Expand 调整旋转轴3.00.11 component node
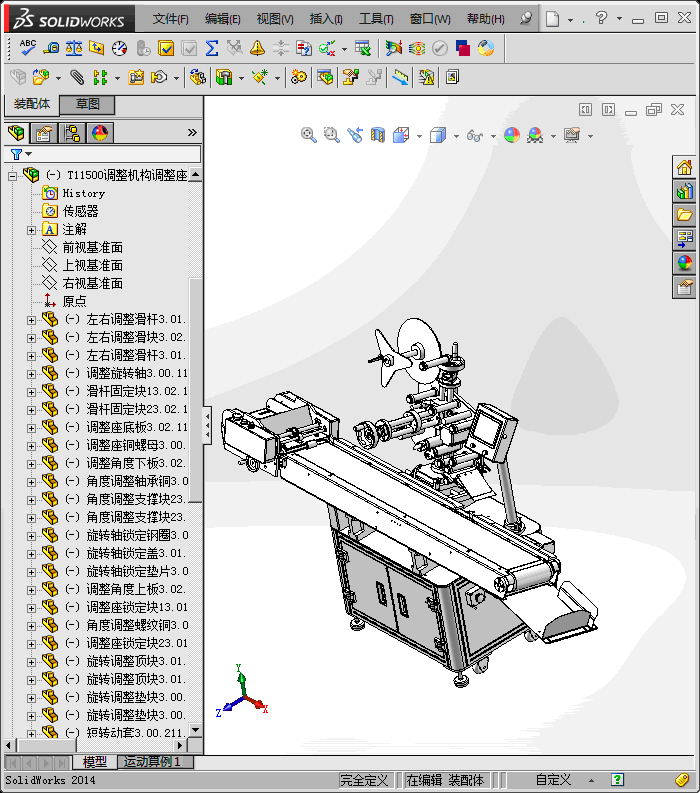Viewport: 700px width, 793px height. (31, 374)
